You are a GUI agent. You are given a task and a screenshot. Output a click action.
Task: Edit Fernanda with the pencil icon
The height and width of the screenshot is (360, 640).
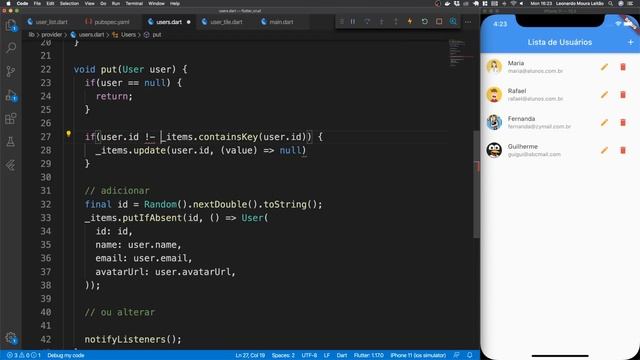pos(604,122)
